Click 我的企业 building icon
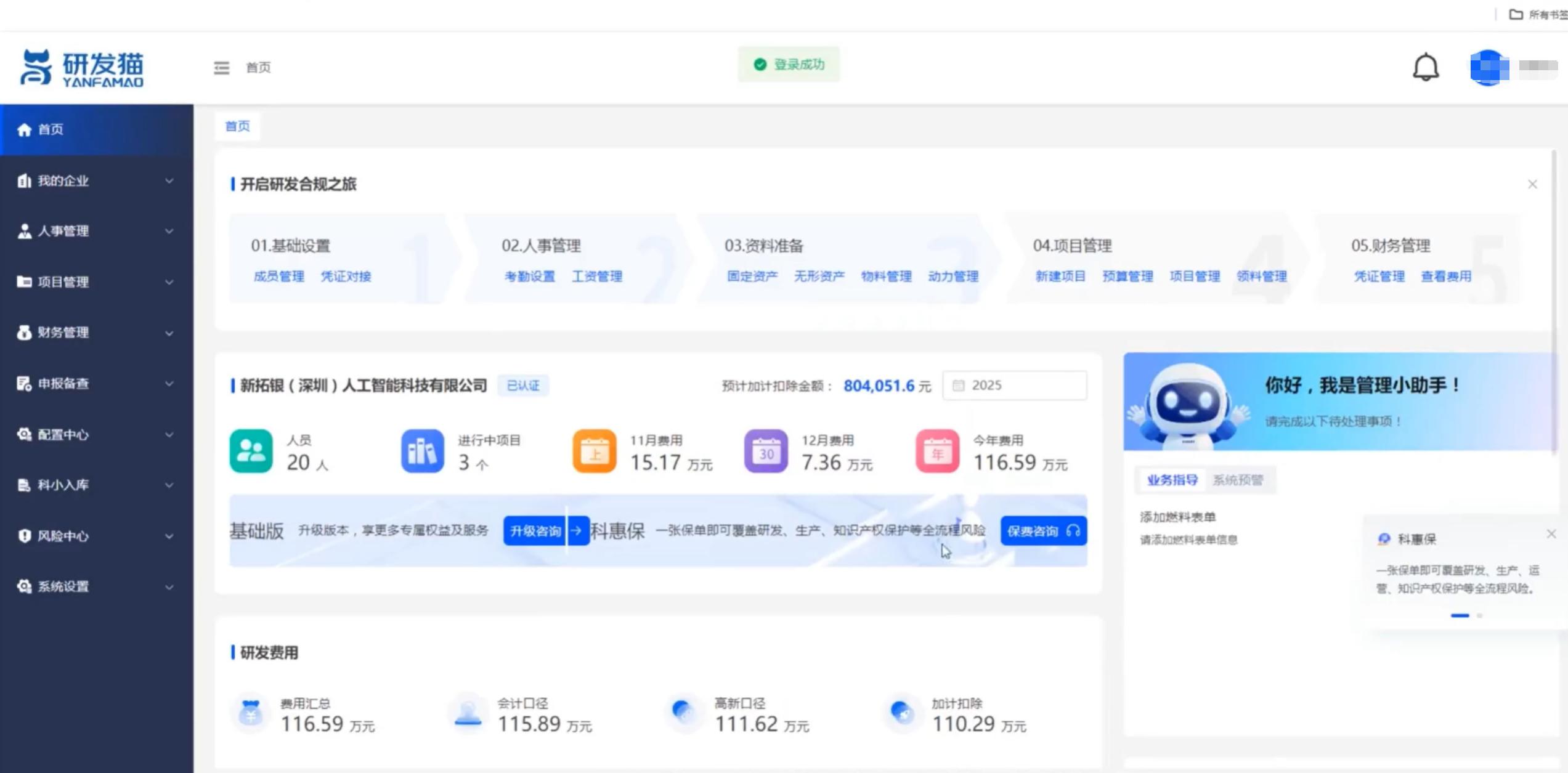This screenshot has height=773, width=1568. [24, 180]
